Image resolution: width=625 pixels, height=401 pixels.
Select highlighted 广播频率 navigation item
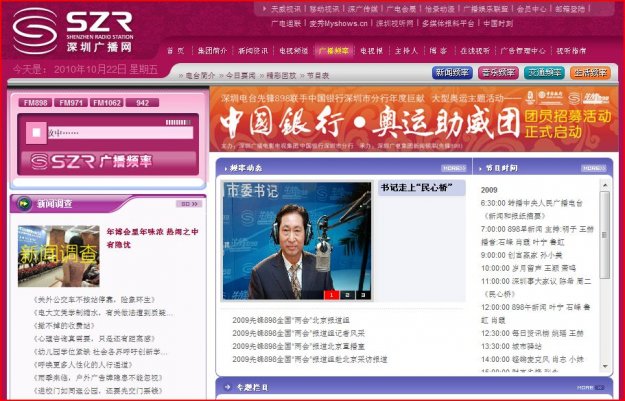[x=334, y=51]
